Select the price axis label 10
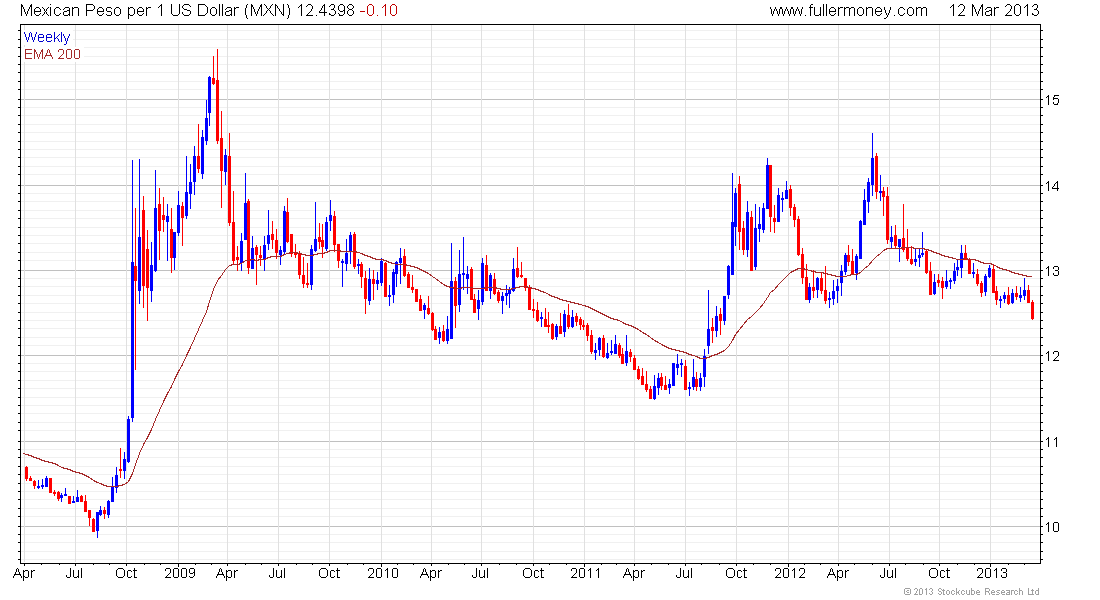The height and width of the screenshot is (600, 1100). pyautogui.click(x=1052, y=528)
